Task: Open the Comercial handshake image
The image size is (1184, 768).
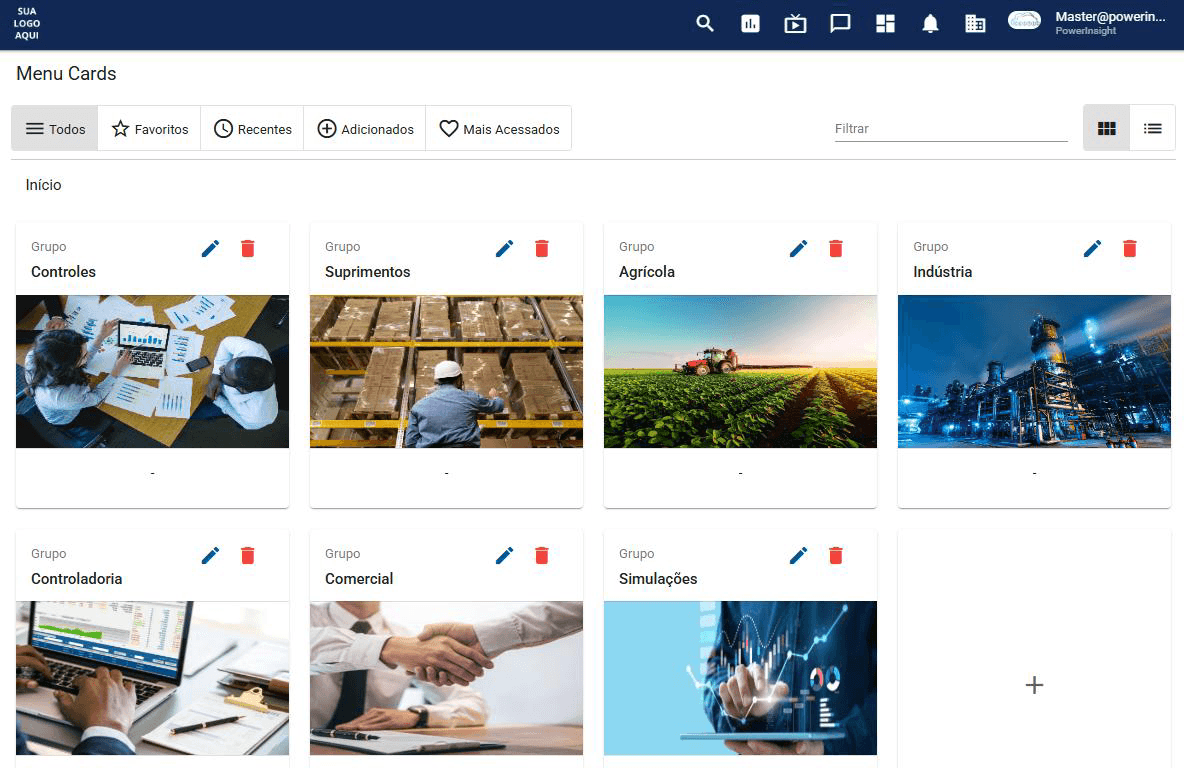Action: click(x=446, y=678)
